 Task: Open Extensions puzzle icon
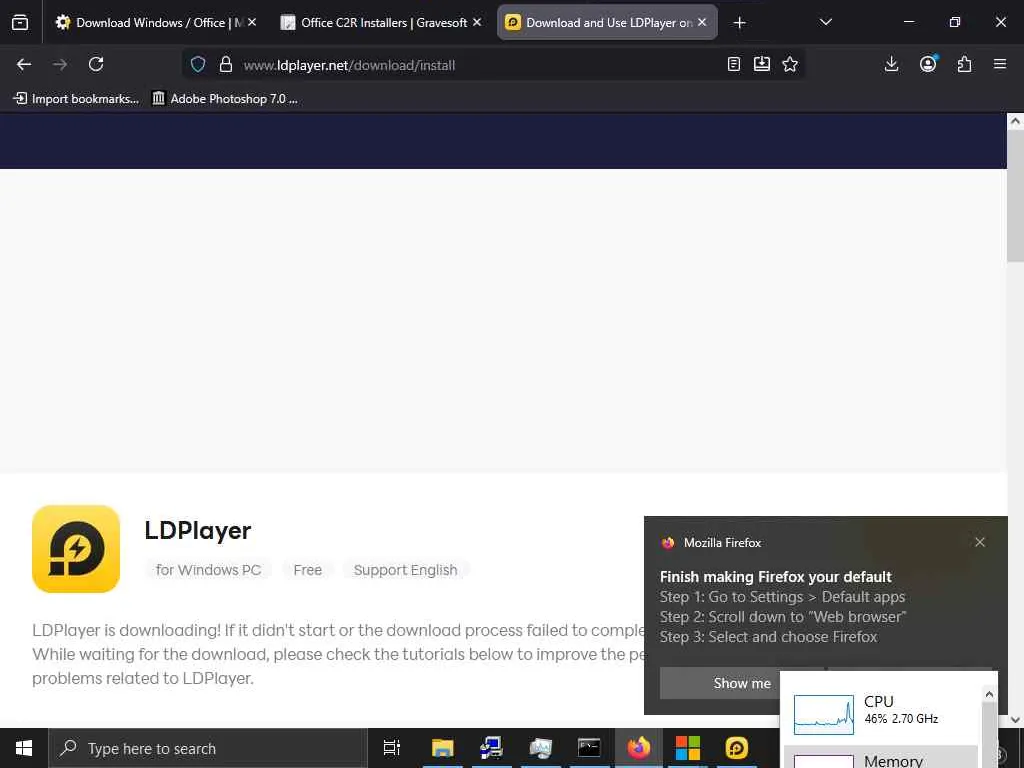tap(965, 64)
